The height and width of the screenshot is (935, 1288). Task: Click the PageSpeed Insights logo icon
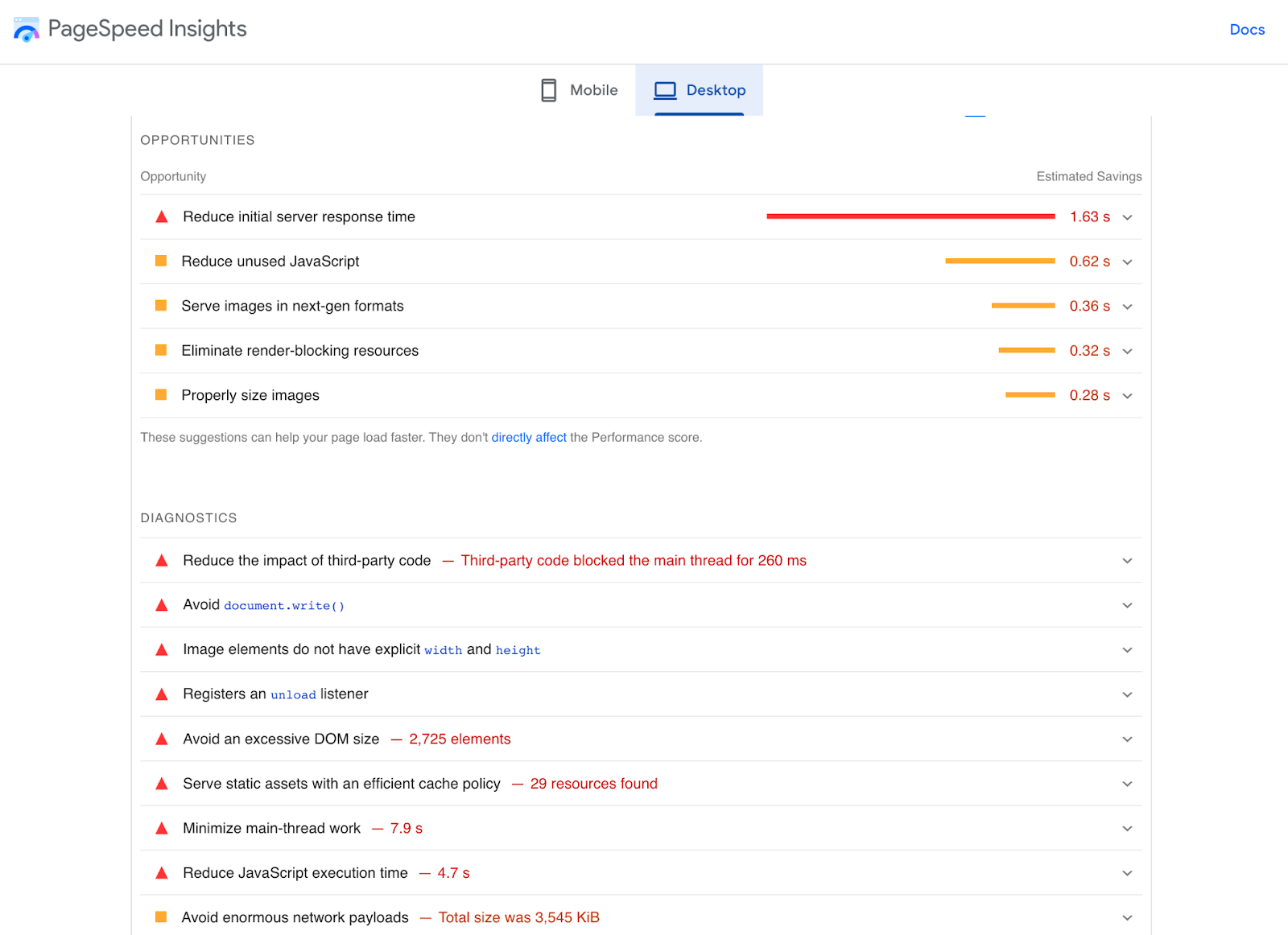click(x=26, y=30)
